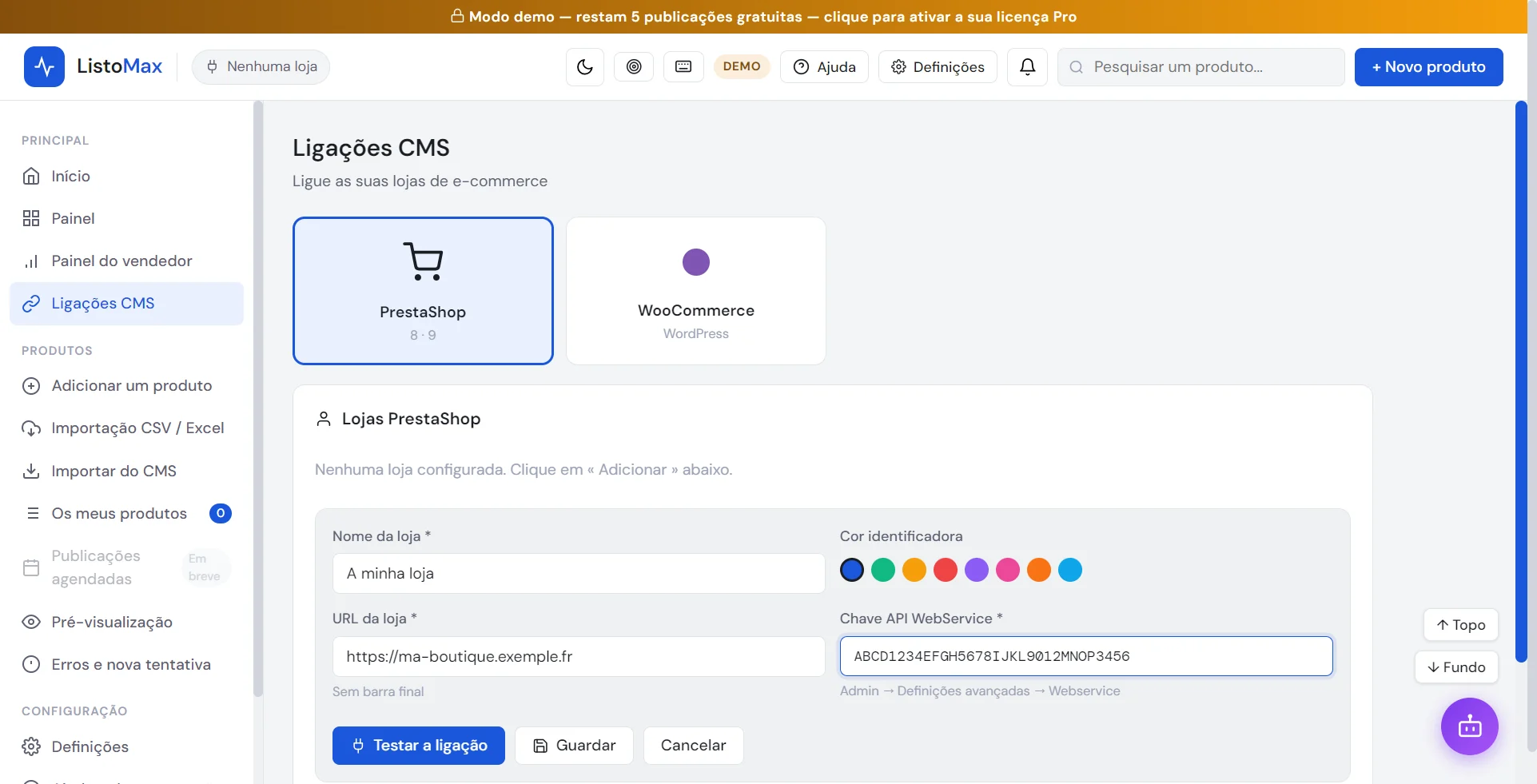Open Ajuda help button
The width and height of the screenshot is (1537, 784).
(x=824, y=67)
